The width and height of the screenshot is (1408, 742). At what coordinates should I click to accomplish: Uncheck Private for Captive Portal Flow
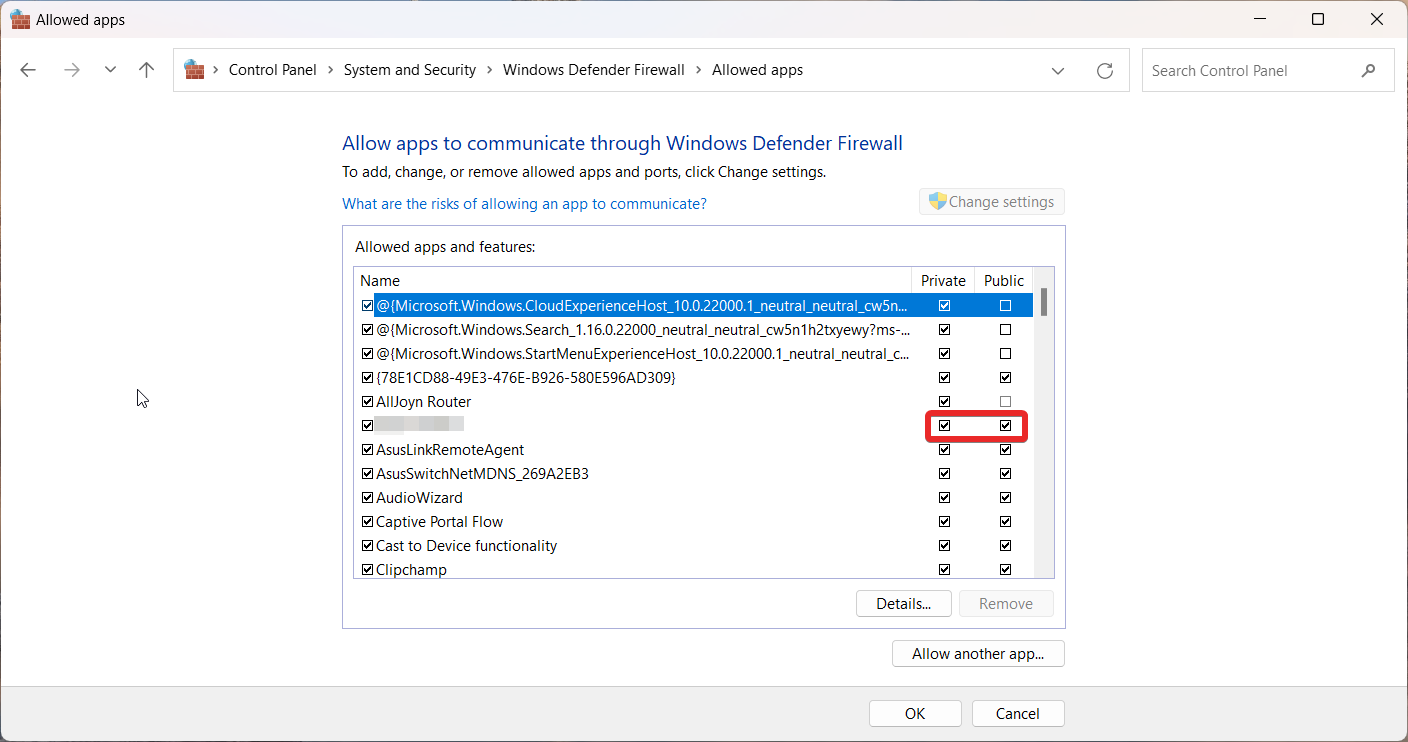click(944, 522)
